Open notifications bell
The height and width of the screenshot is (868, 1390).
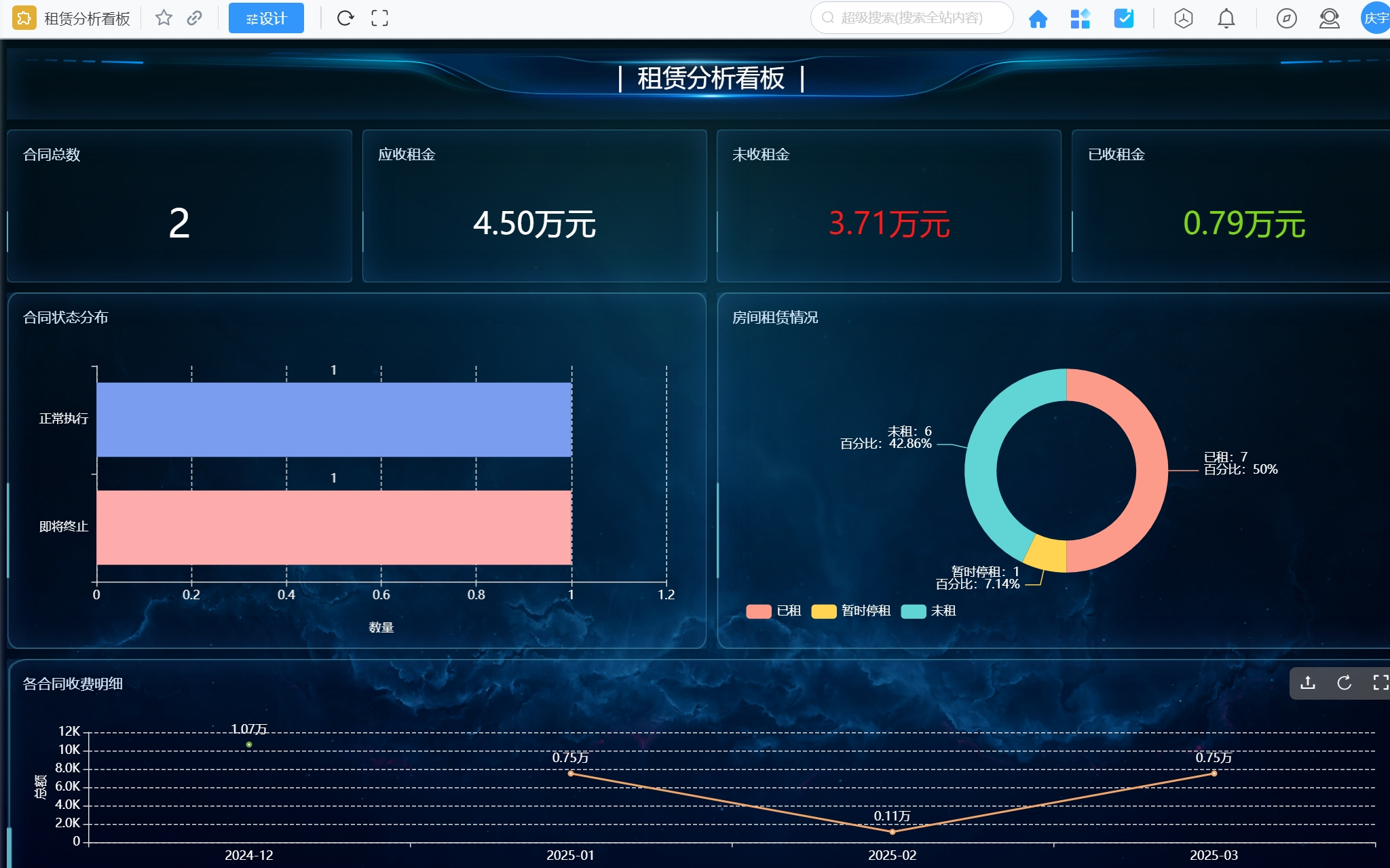pyautogui.click(x=1226, y=18)
